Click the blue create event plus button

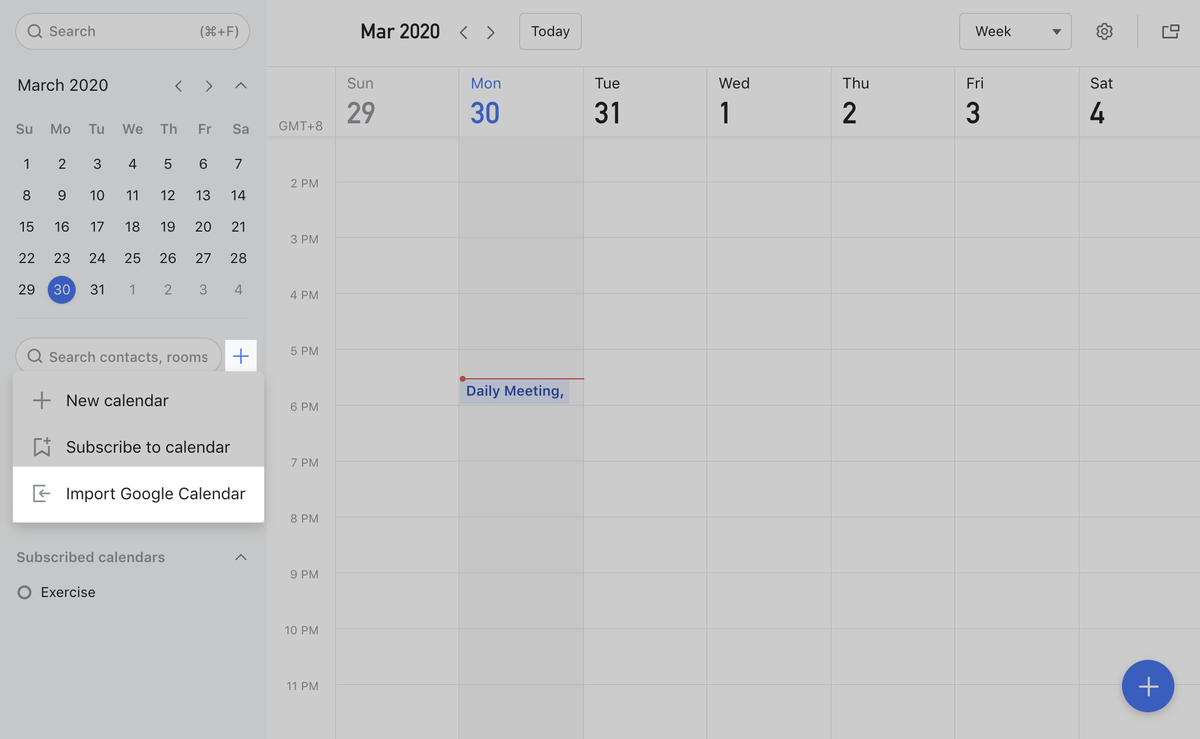coord(1147,686)
